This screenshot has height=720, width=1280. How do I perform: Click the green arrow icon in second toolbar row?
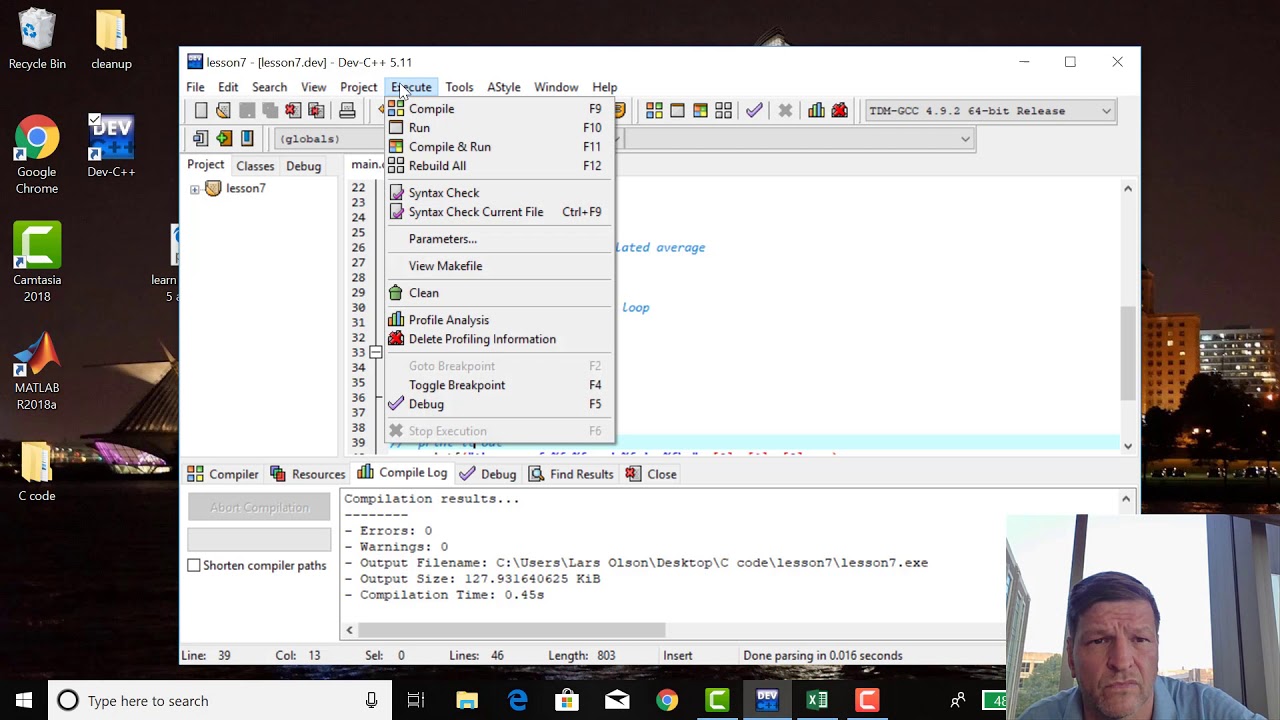(224, 139)
